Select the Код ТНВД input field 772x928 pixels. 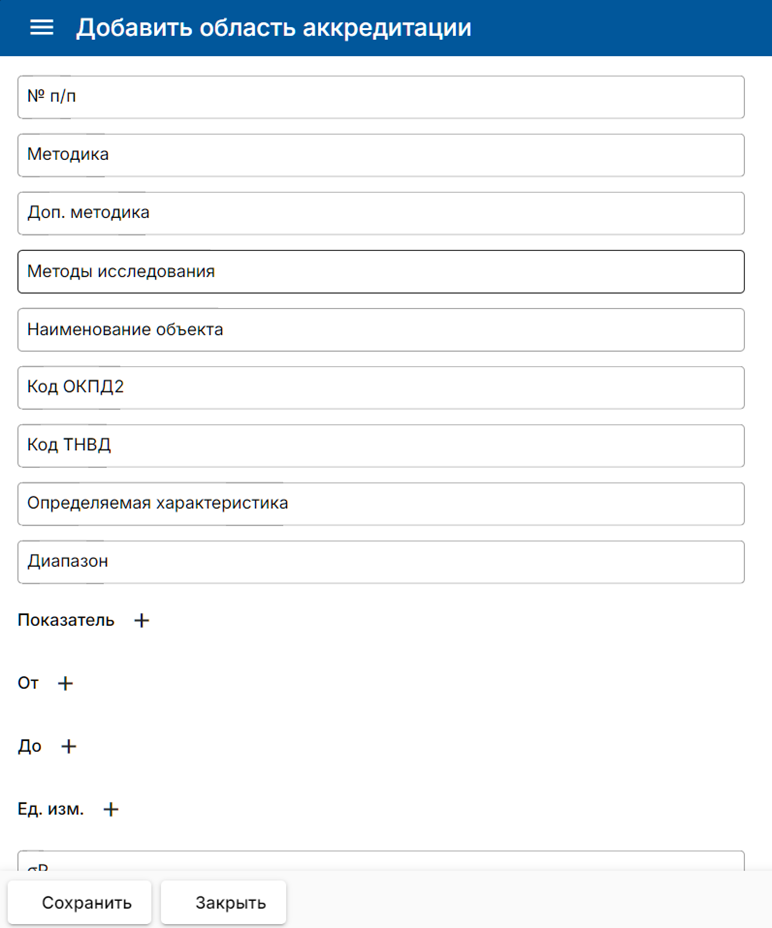[x=380, y=445]
